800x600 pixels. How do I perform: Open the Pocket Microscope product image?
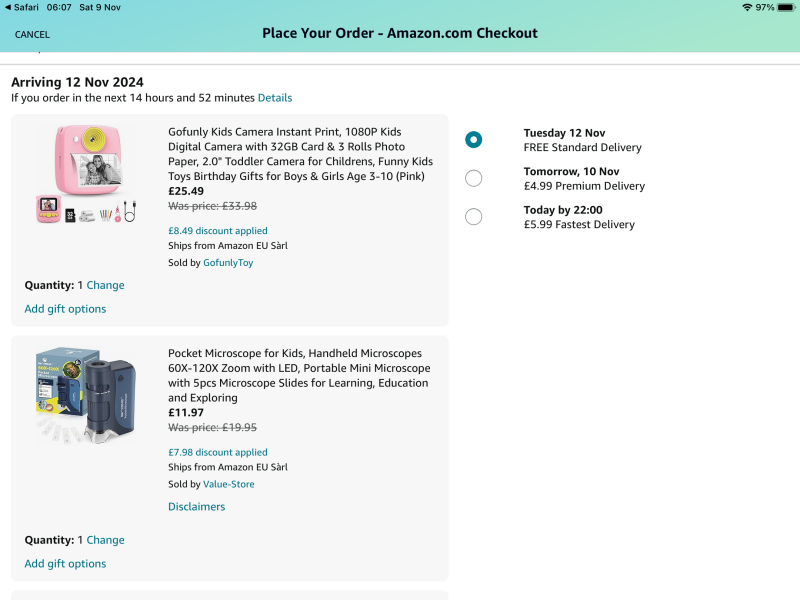(85, 393)
